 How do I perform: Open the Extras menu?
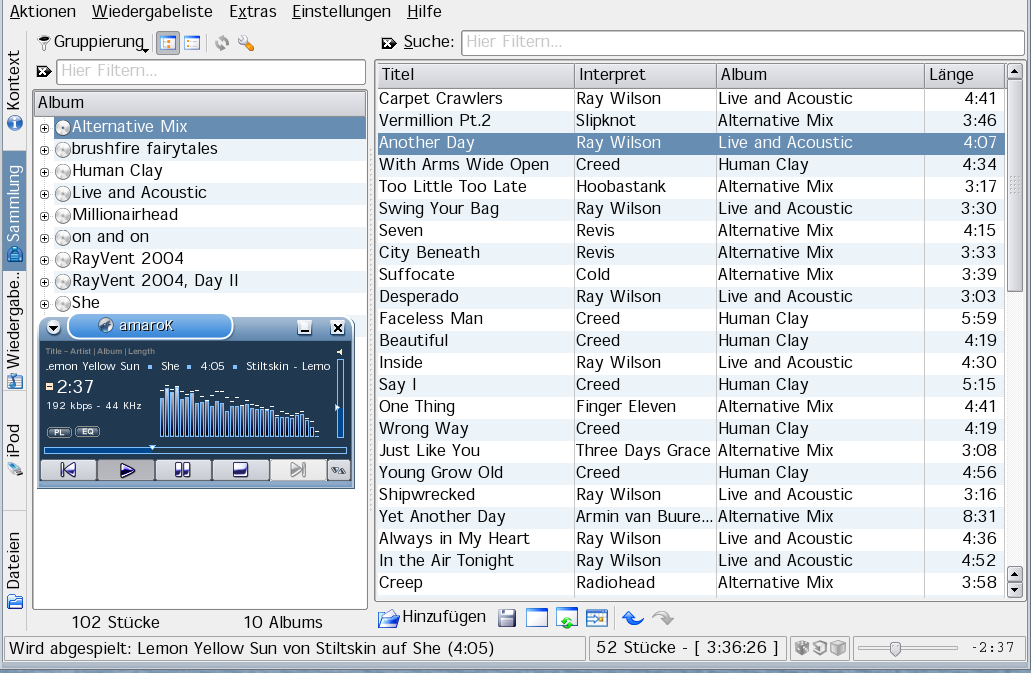[x=252, y=11]
